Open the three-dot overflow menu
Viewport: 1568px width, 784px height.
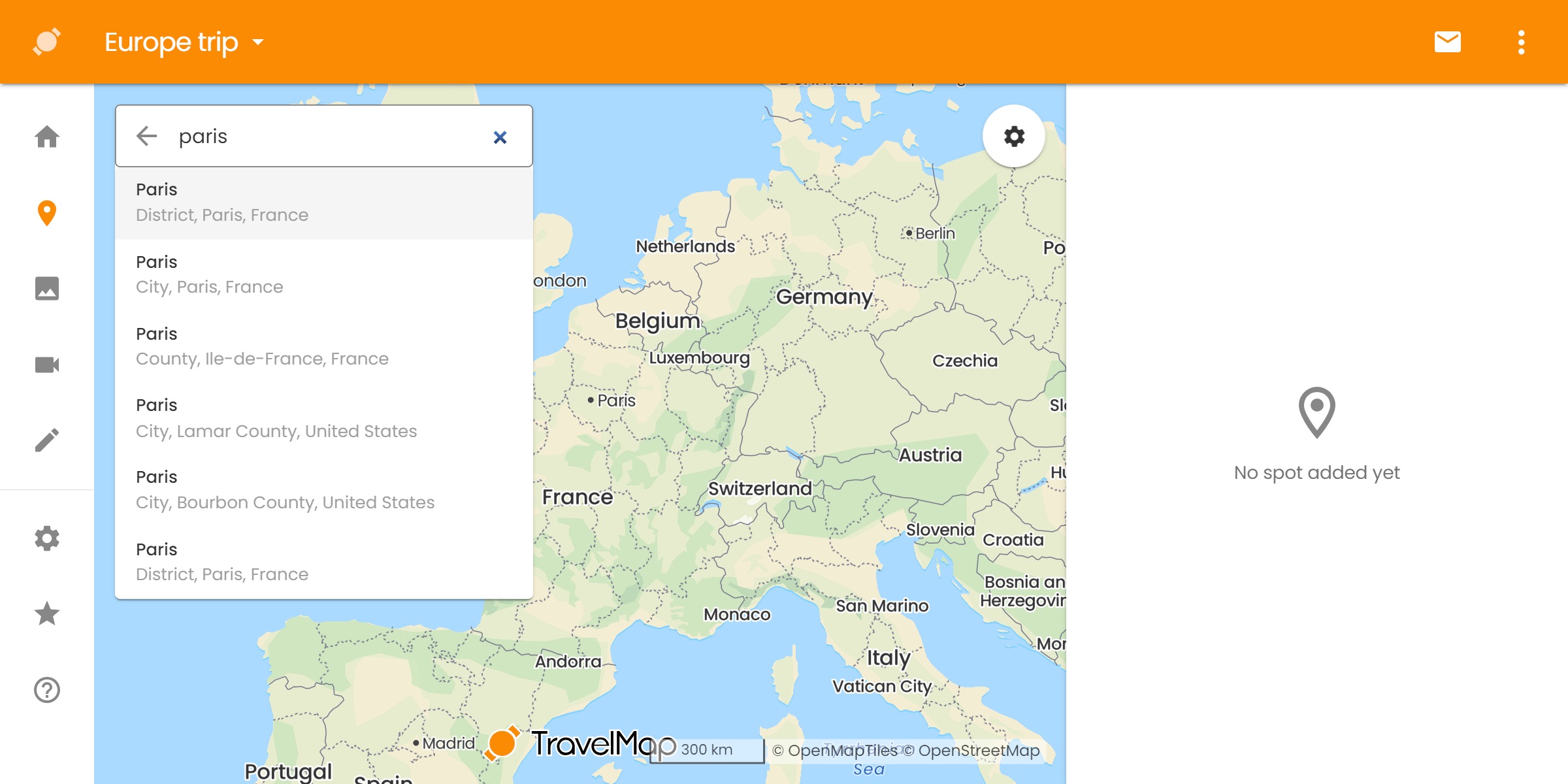1522,42
